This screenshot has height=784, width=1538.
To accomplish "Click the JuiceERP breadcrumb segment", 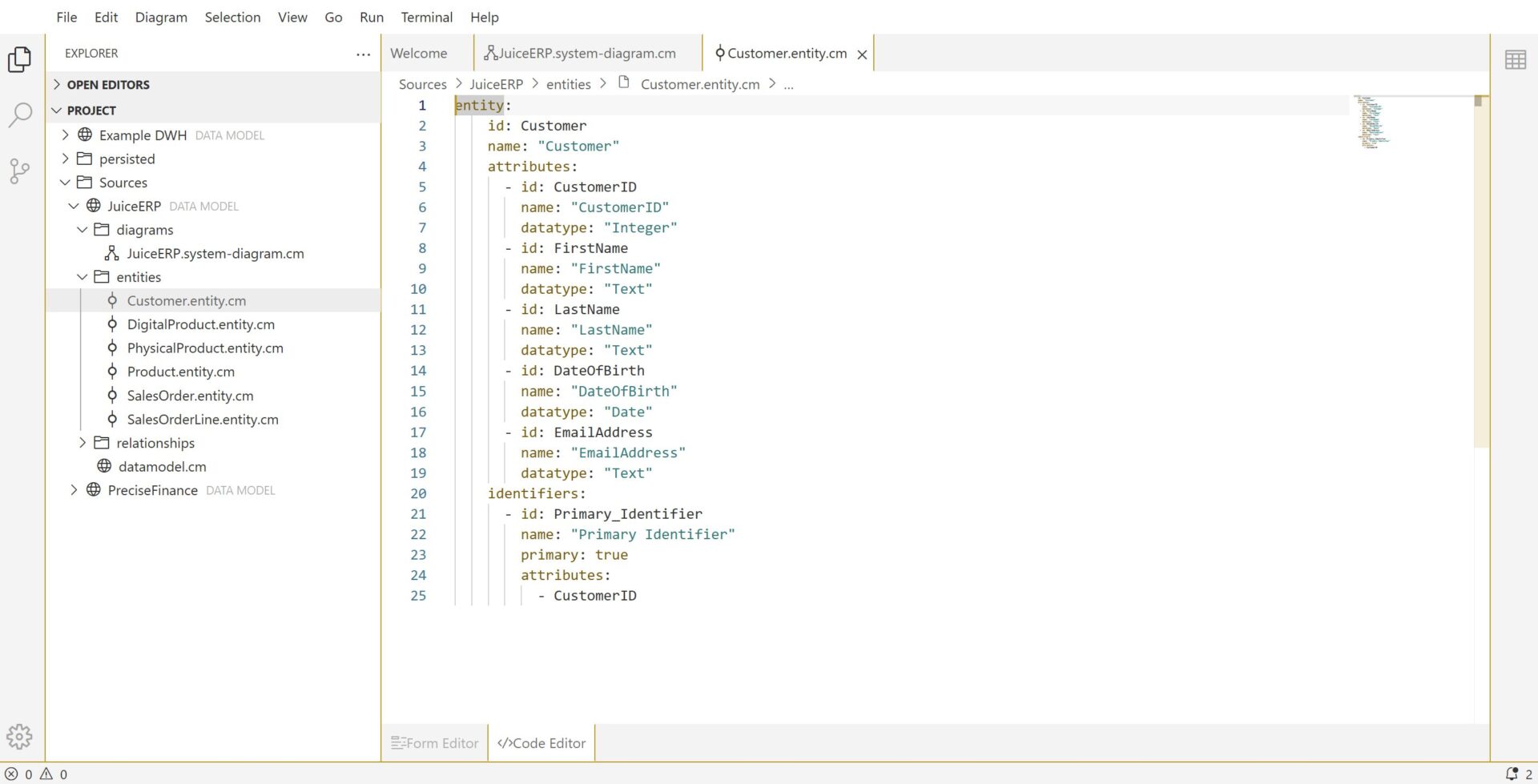I will coord(496,84).
